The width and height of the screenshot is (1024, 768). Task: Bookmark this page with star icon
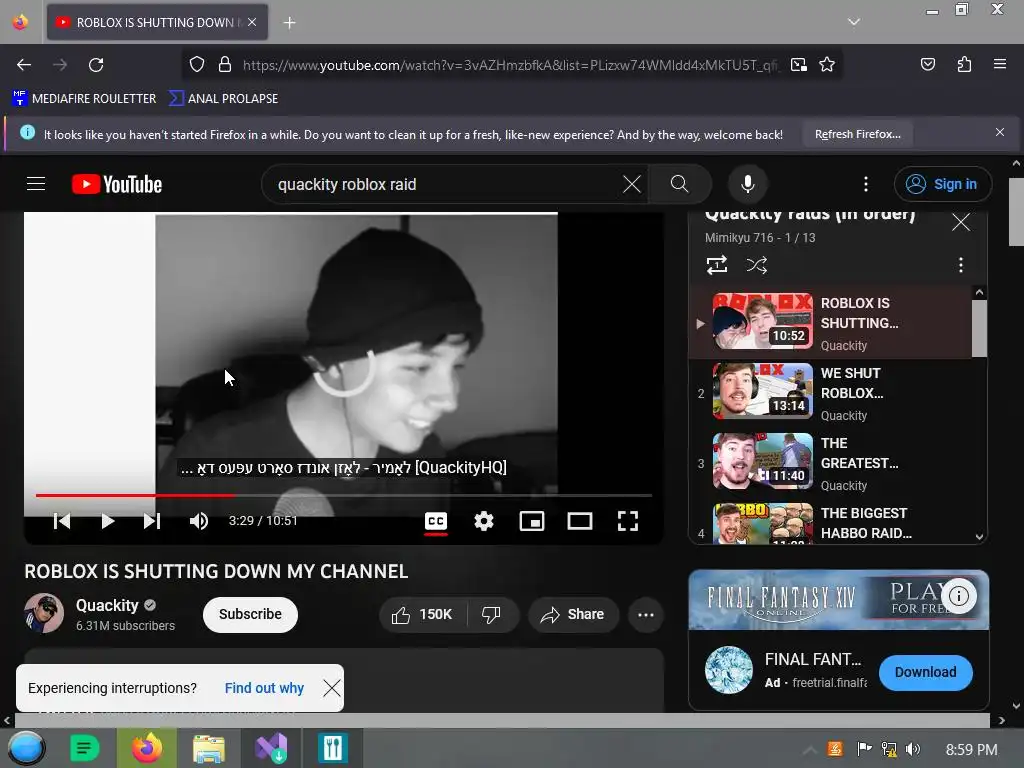(x=827, y=65)
